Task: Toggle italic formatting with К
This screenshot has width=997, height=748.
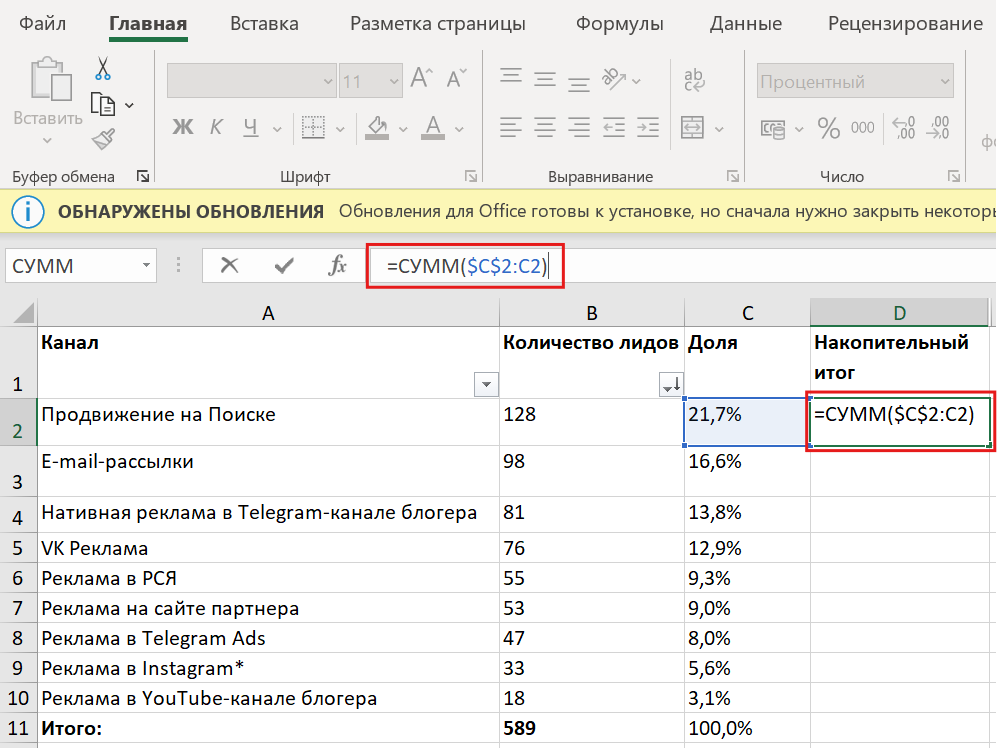Action: (x=215, y=128)
